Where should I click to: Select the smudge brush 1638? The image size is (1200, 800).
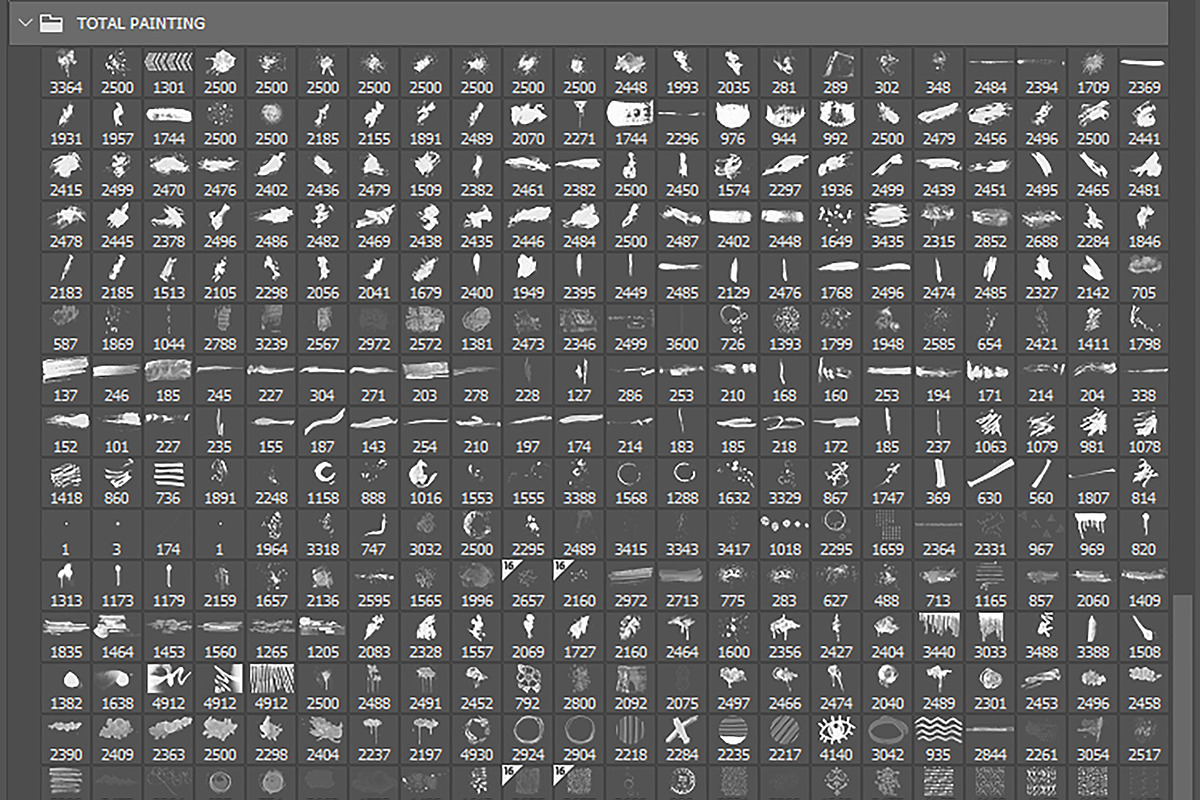tap(118, 689)
